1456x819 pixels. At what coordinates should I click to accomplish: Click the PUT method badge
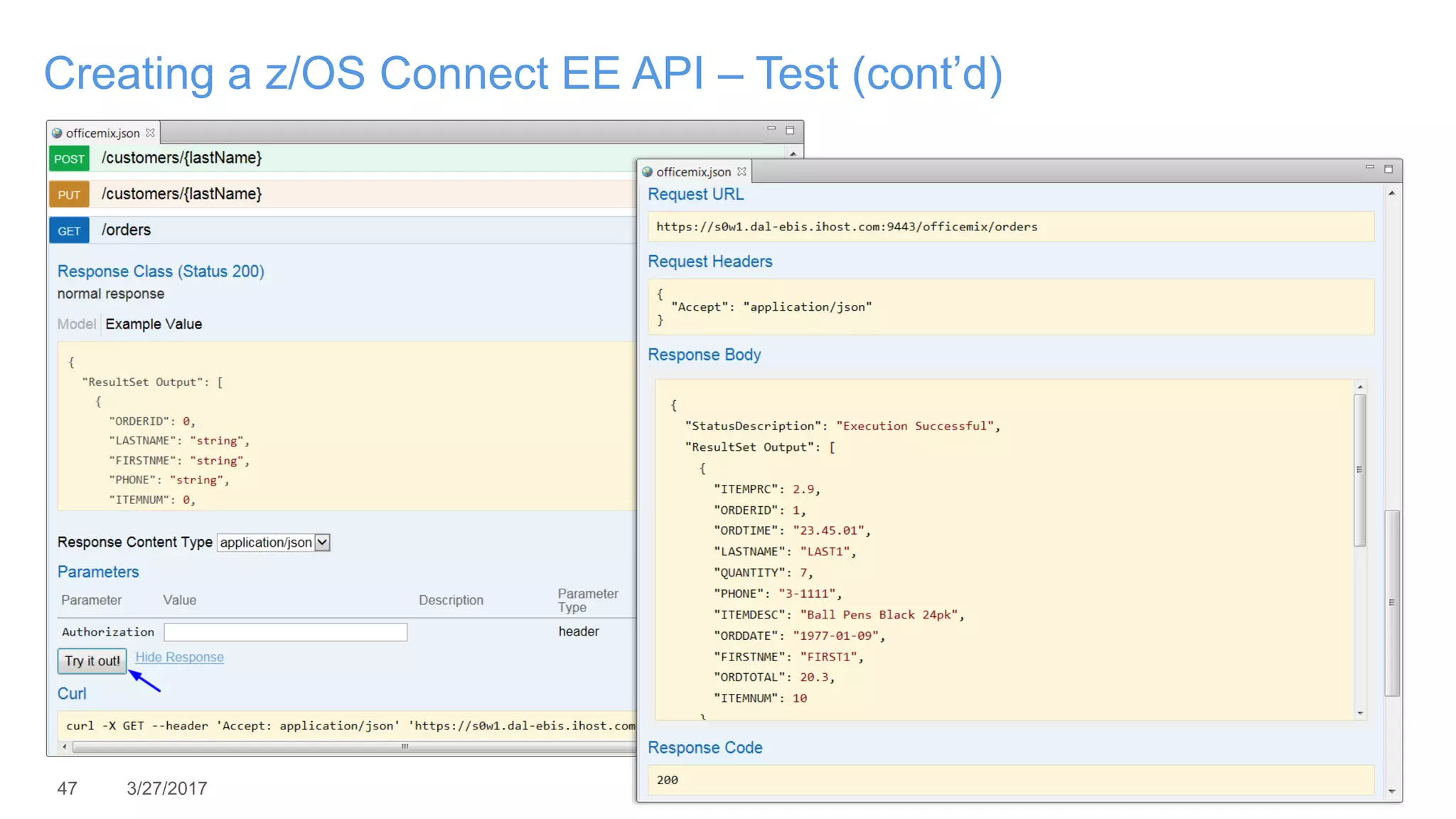click(x=69, y=195)
